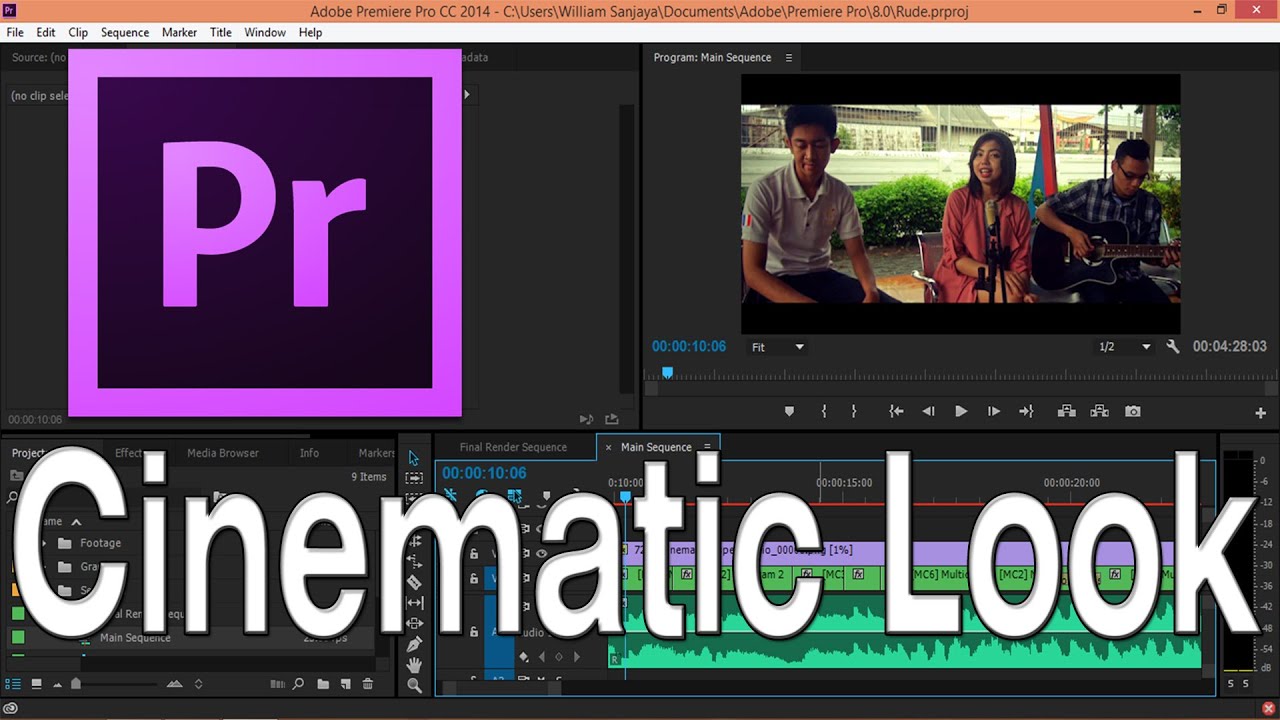Open the Help menu

click(x=310, y=32)
